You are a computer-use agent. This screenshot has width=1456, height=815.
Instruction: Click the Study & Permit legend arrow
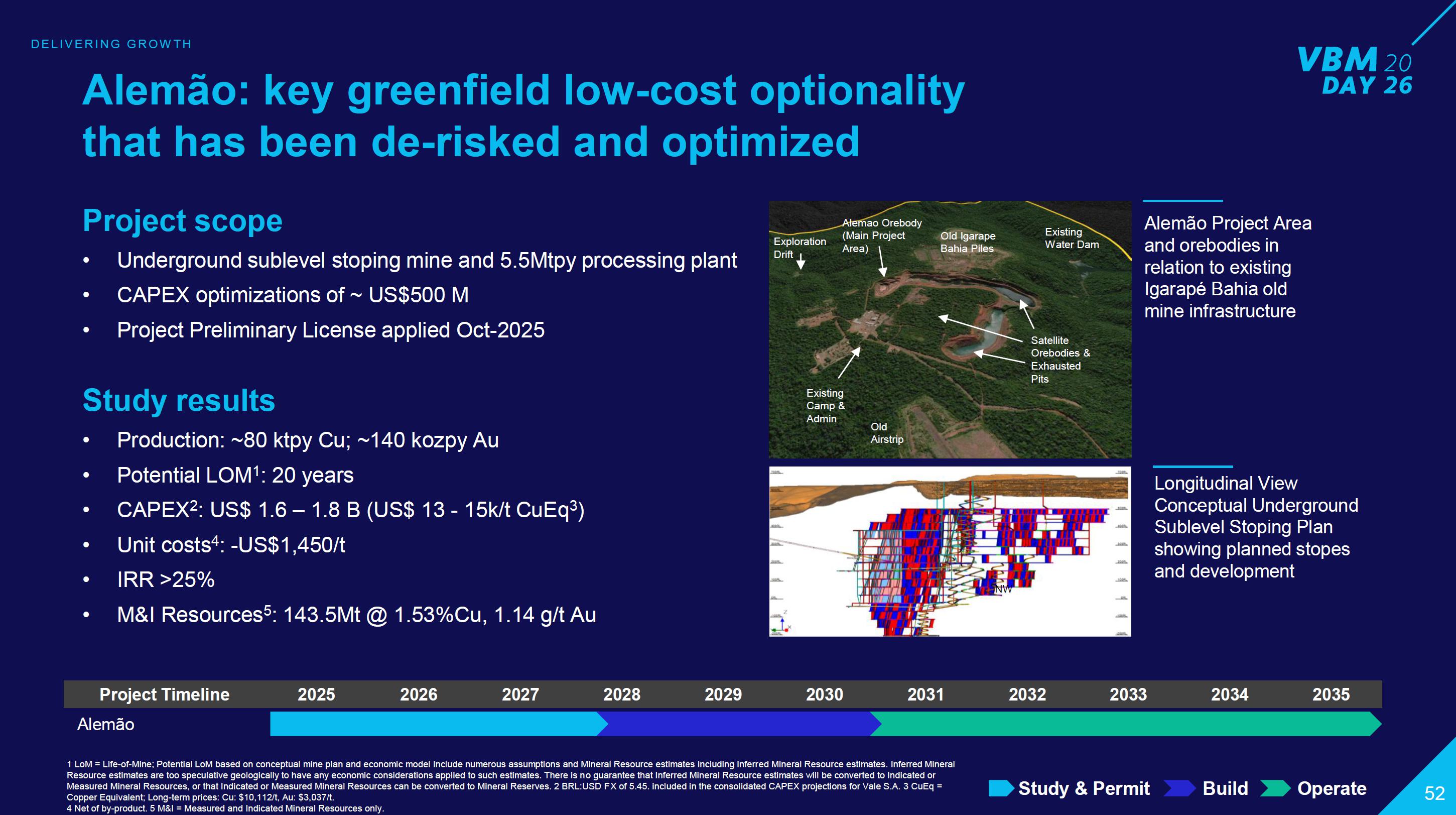(x=1001, y=788)
